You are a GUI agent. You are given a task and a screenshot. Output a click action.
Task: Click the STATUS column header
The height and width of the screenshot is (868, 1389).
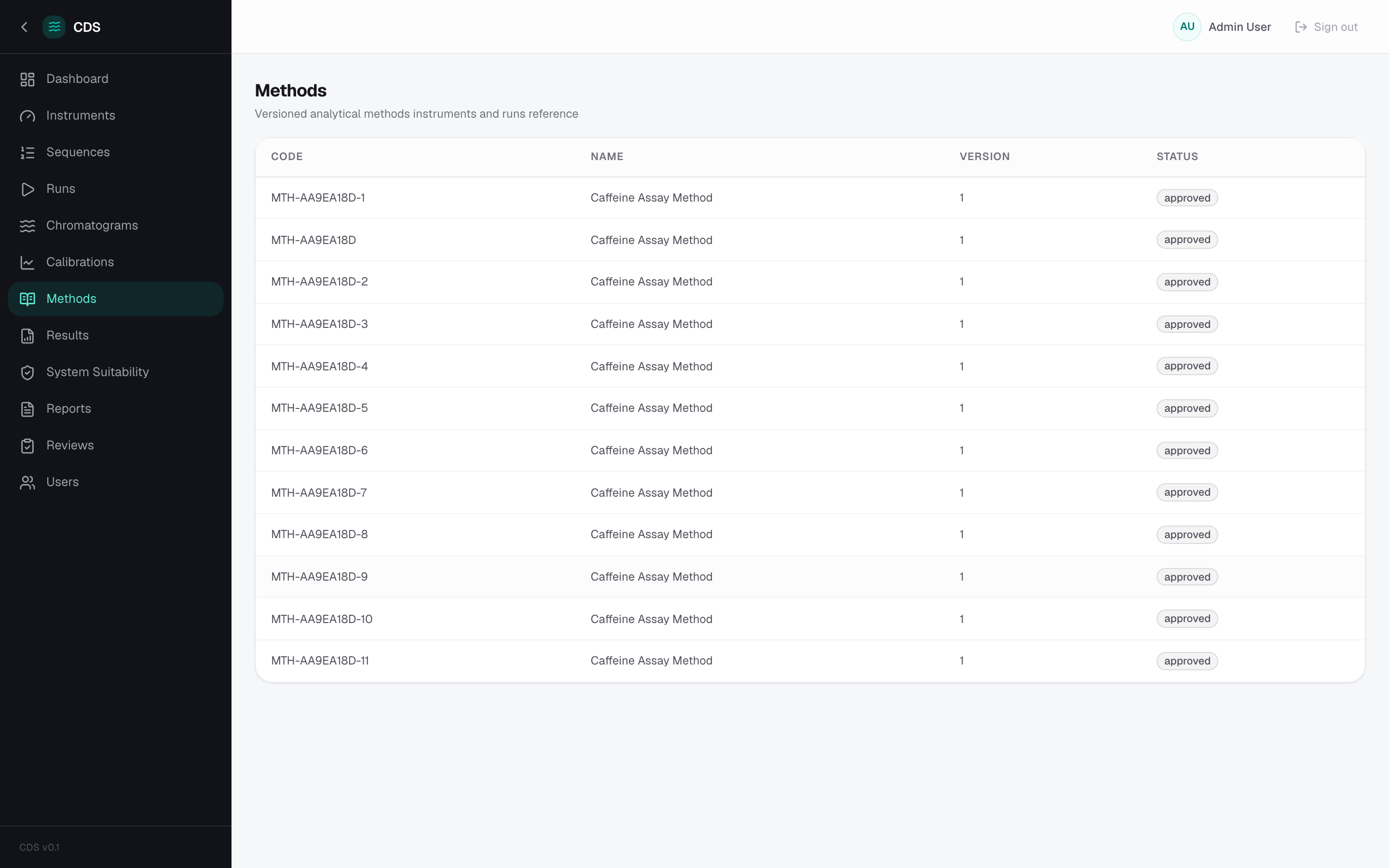click(1177, 157)
